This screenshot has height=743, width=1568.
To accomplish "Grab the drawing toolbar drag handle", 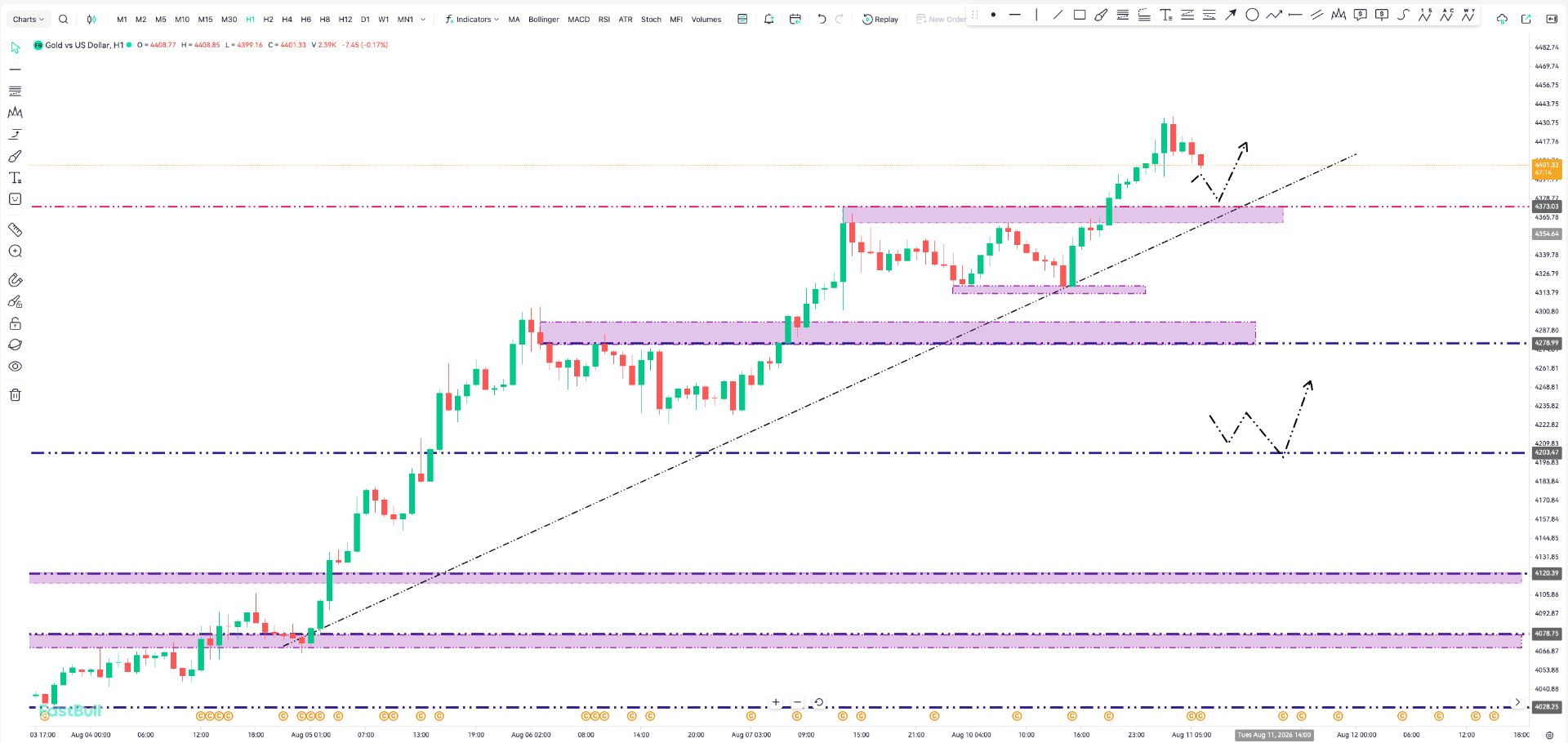I will coord(974,15).
